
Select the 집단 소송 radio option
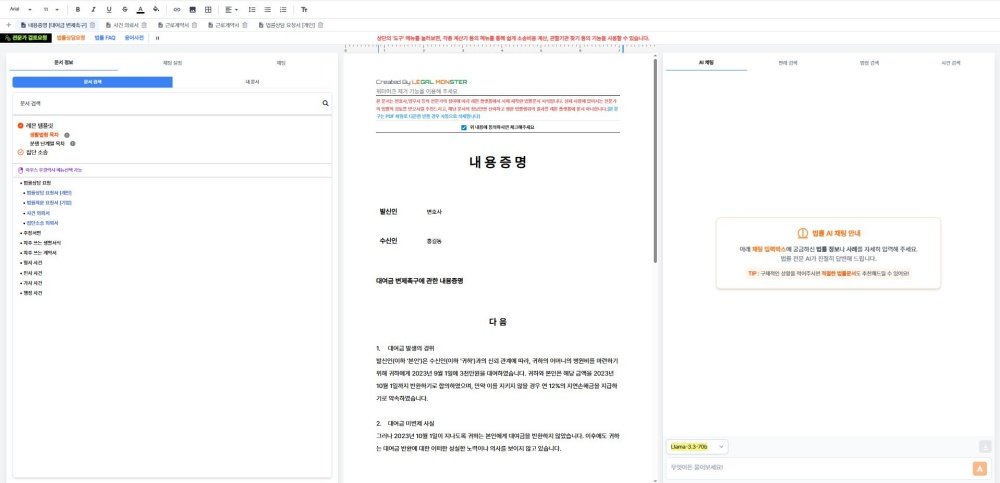coord(21,152)
